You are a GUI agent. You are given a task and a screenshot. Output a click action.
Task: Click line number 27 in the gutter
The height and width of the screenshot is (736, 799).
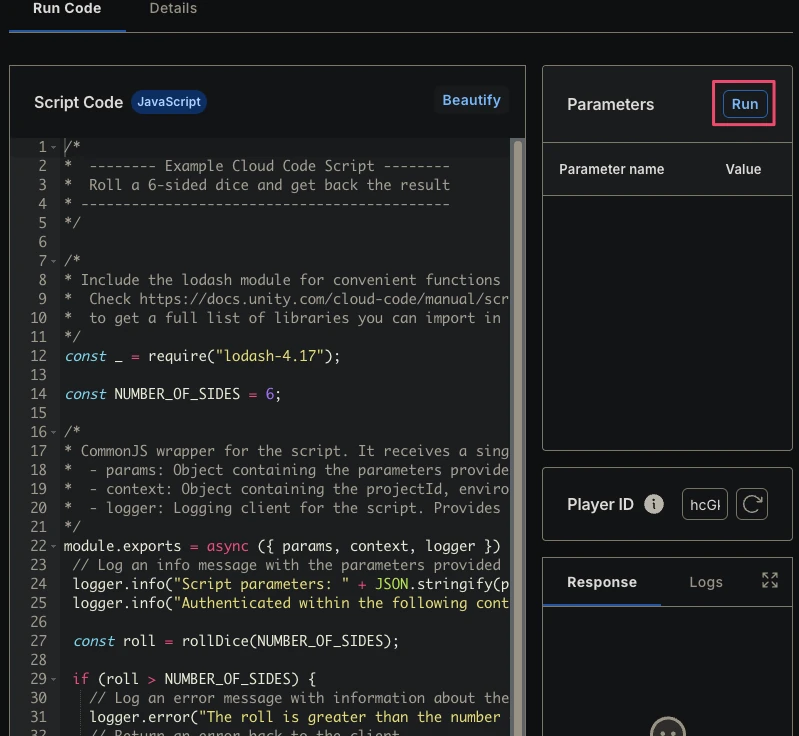(x=38, y=641)
